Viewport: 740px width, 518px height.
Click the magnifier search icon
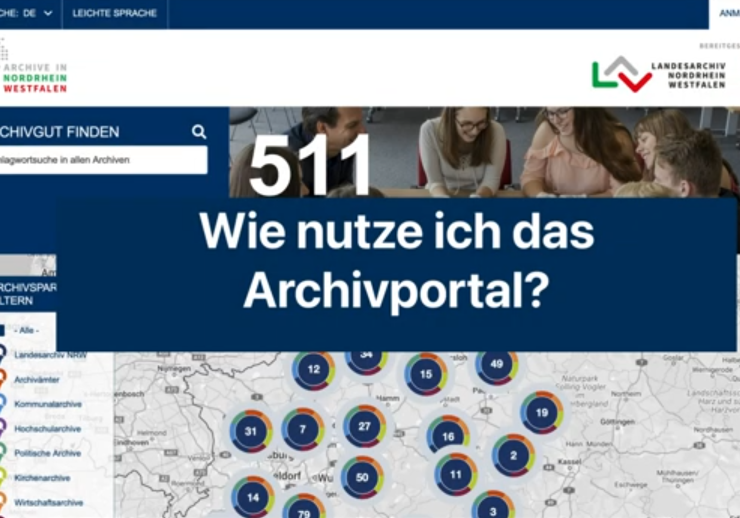click(199, 132)
